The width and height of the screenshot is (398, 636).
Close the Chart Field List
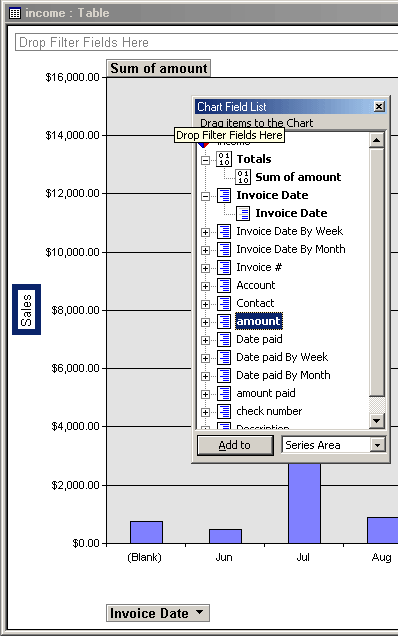pyautogui.click(x=379, y=106)
